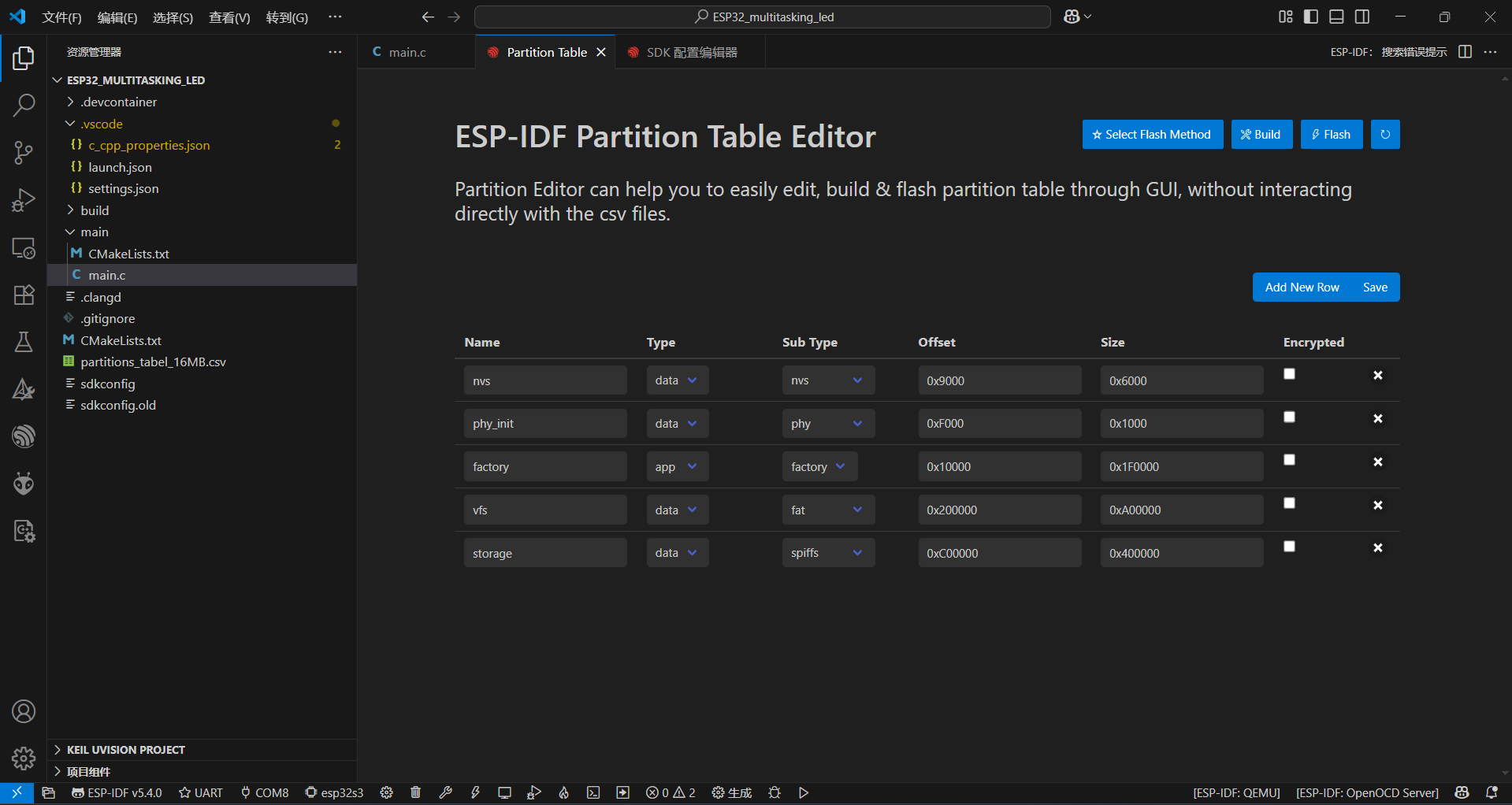Click the SDK configuration gear in status bar
The image size is (1512, 805).
(x=386, y=792)
